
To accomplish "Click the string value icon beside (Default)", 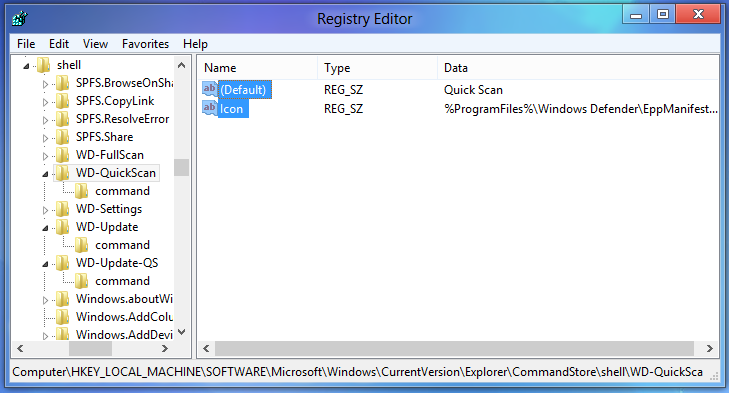I will point(210,89).
